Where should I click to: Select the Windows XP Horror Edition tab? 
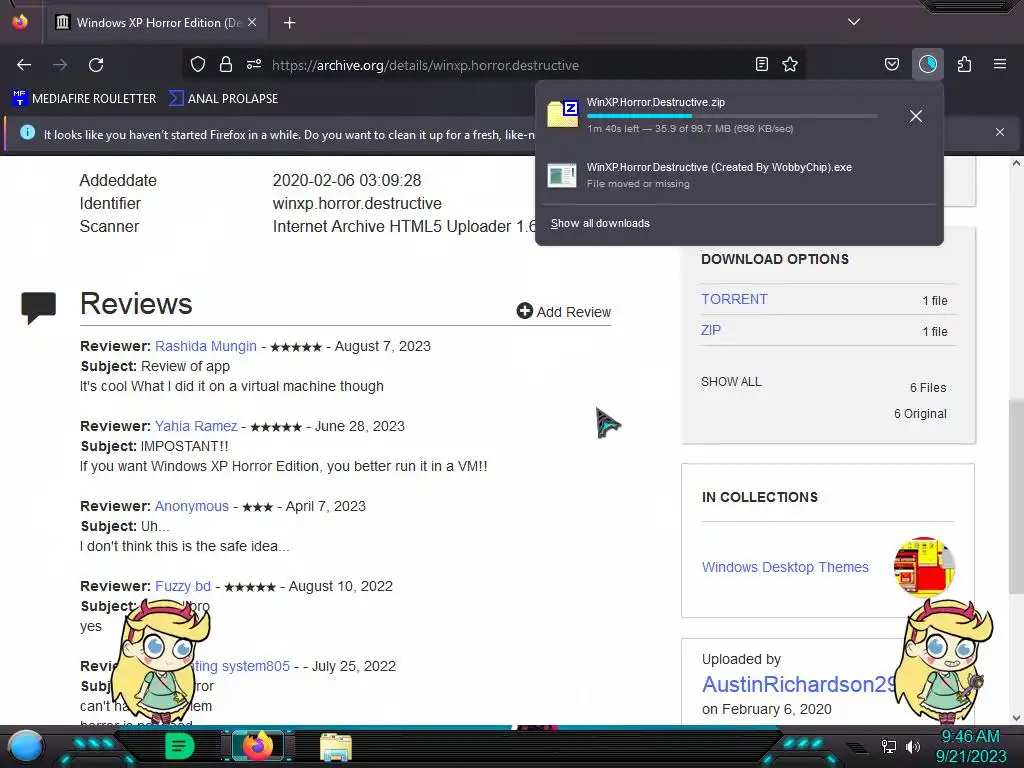[x=157, y=22]
